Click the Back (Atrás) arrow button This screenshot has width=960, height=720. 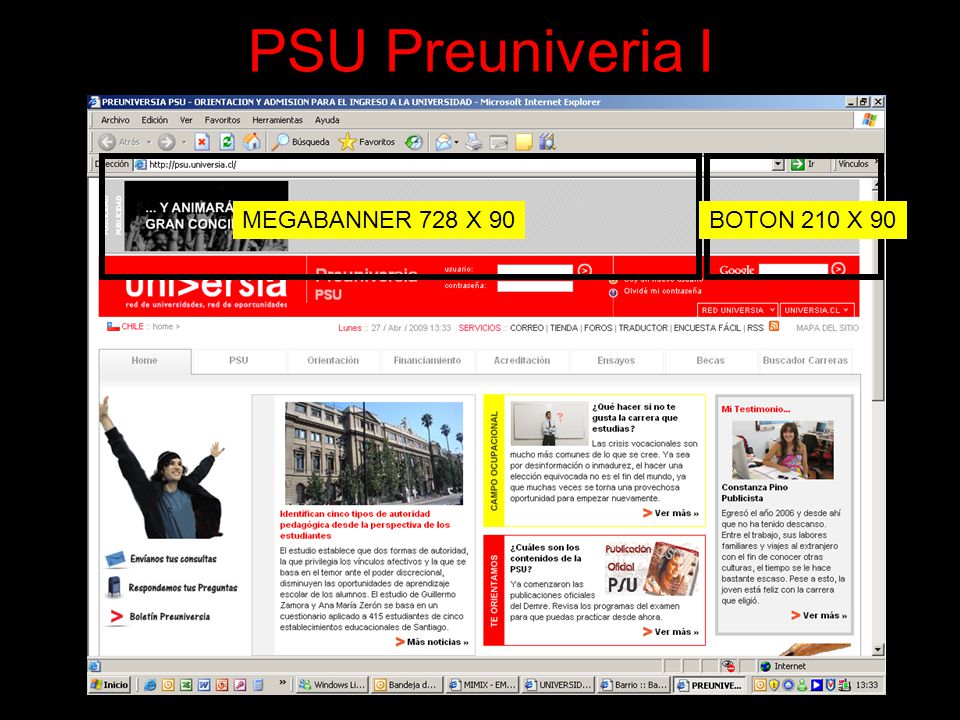tap(107, 142)
